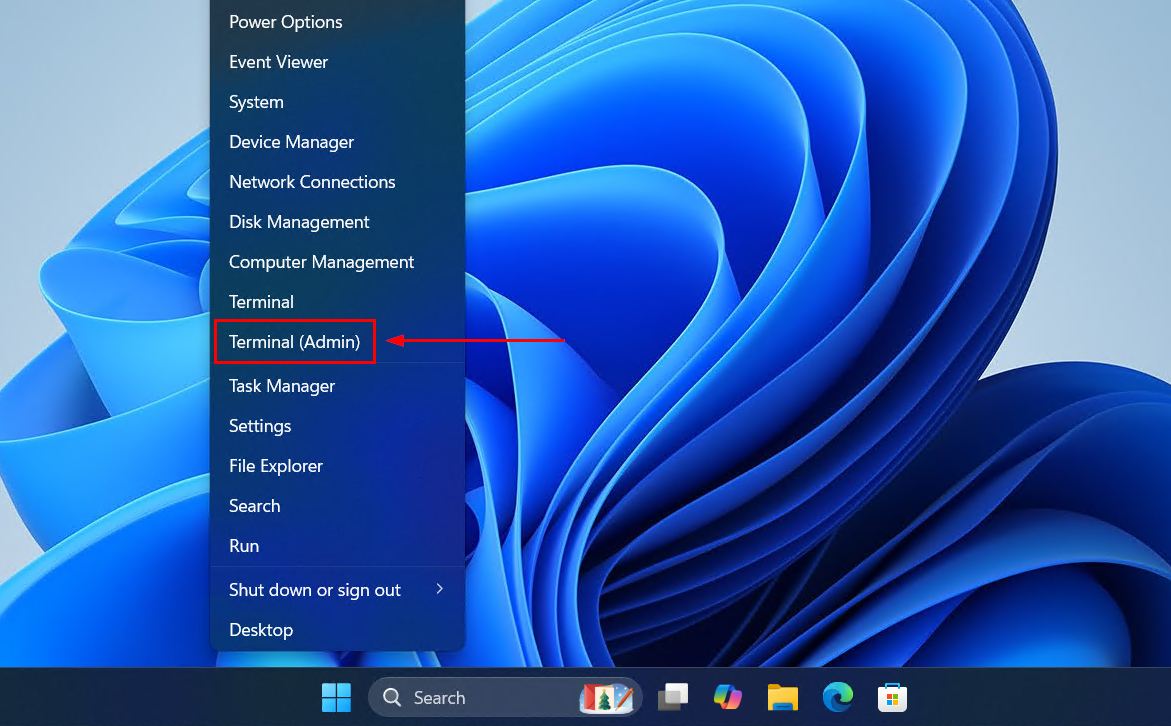This screenshot has height=726, width=1171.
Task: Open the File Explorer folder icon on the taskbar
Action: point(782,697)
